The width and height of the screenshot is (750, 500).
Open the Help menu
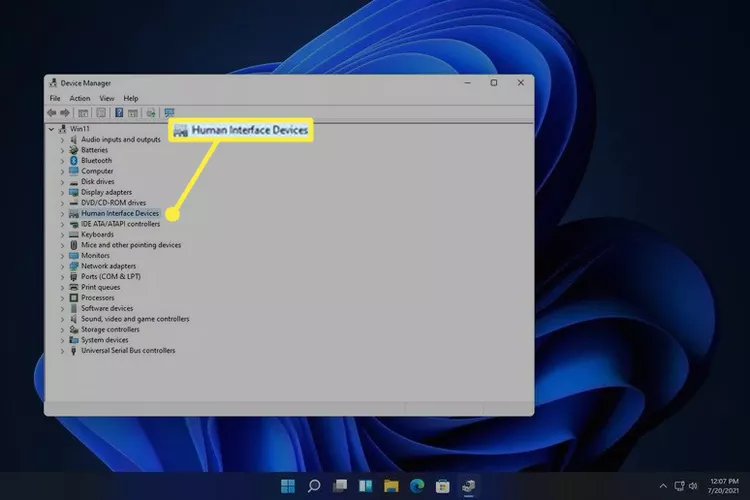click(131, 98)
